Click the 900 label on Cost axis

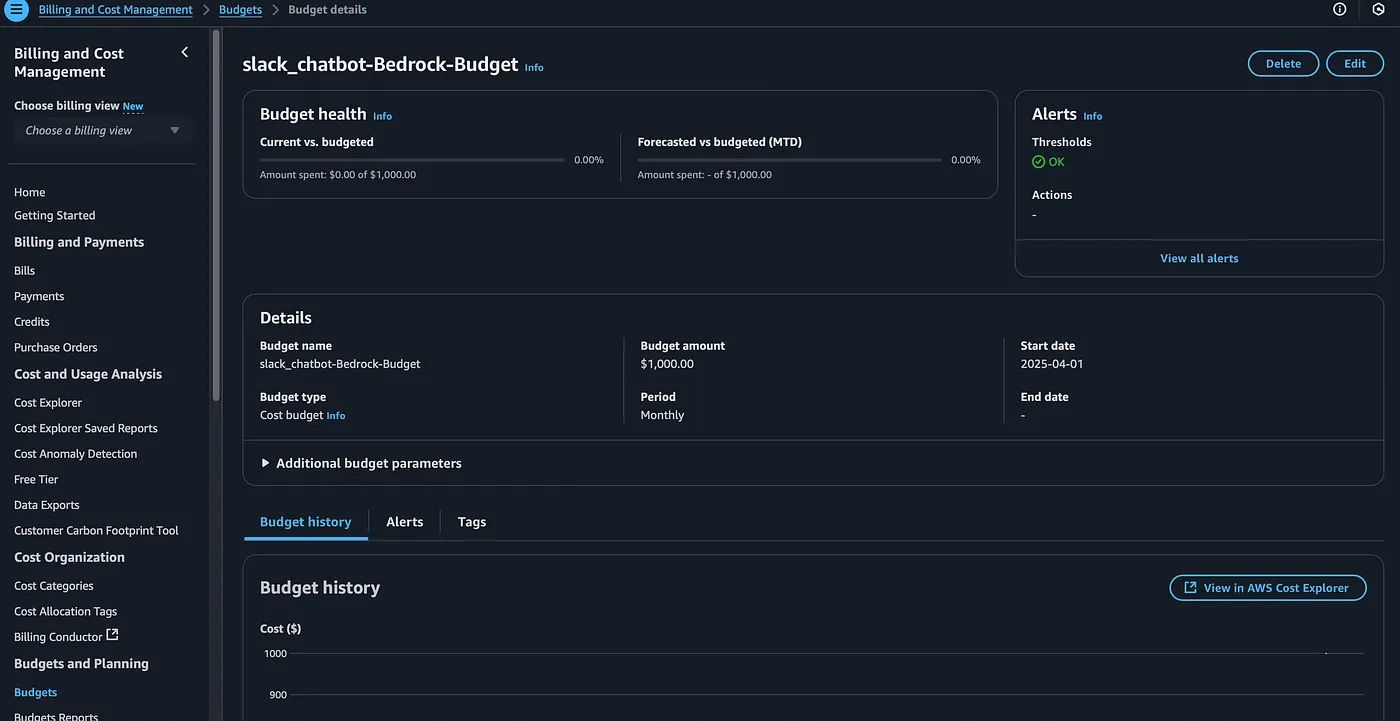click(278, 695)
